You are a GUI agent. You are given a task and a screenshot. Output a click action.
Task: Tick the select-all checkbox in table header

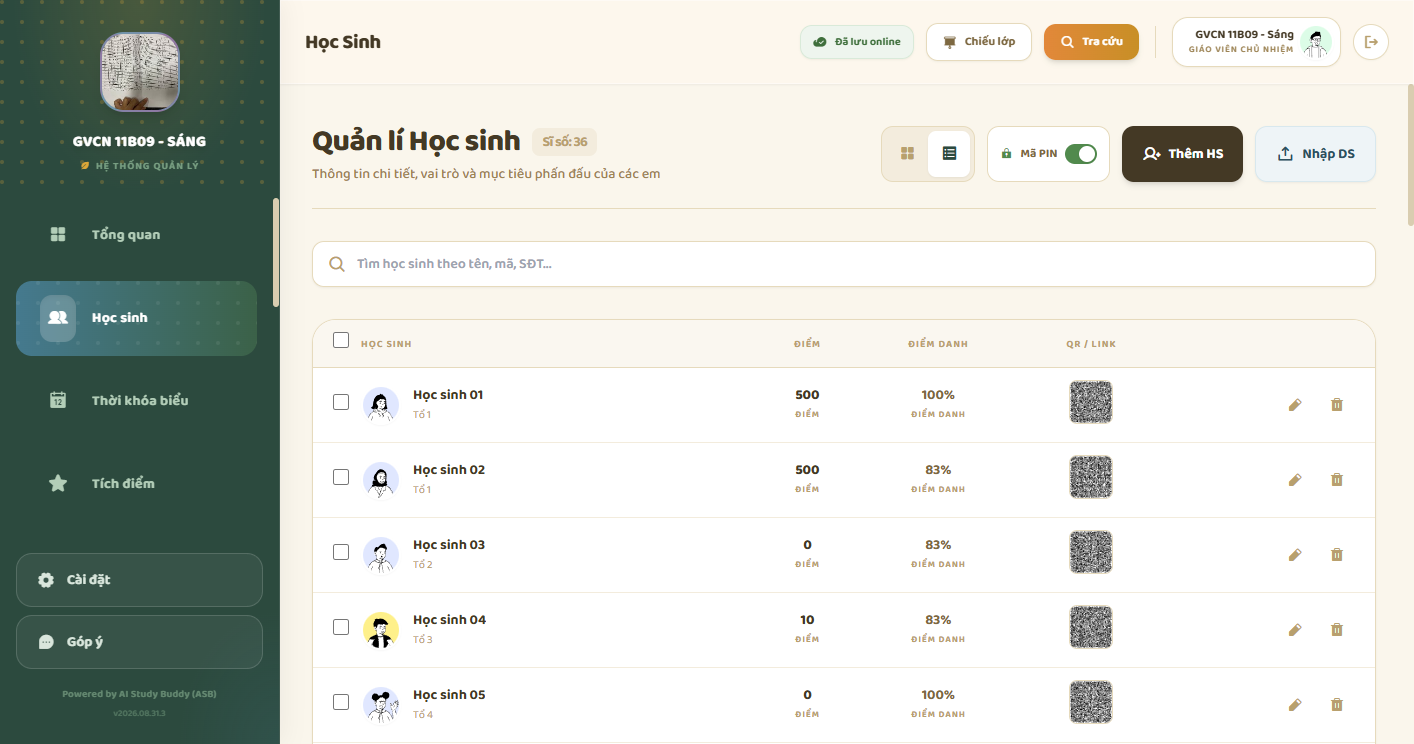[341, 340]
